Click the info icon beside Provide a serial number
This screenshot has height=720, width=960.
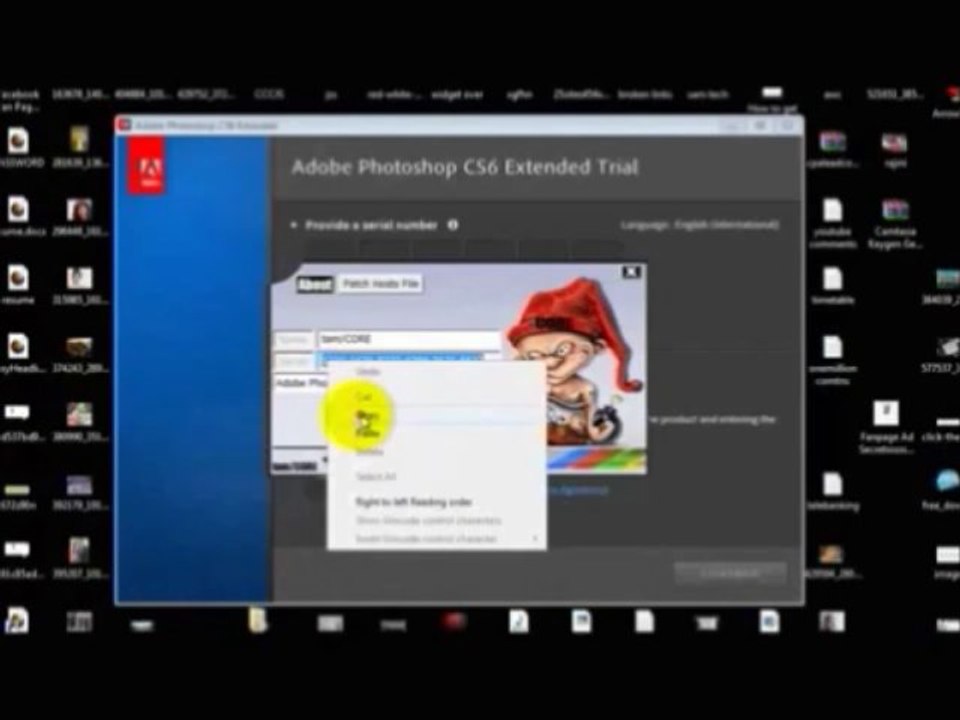[x=452, y=225]
